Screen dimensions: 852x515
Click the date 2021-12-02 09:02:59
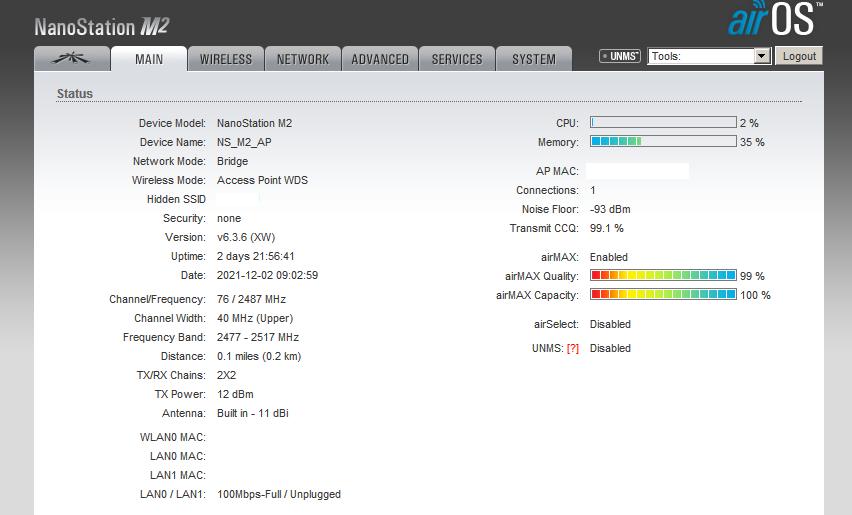267,275
